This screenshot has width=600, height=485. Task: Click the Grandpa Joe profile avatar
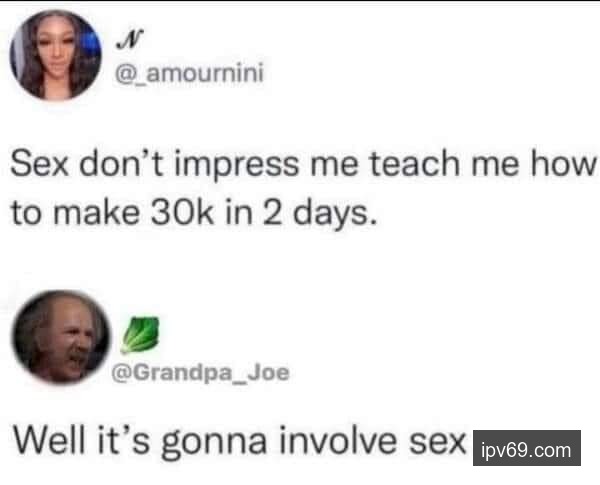tap(61, 336)
